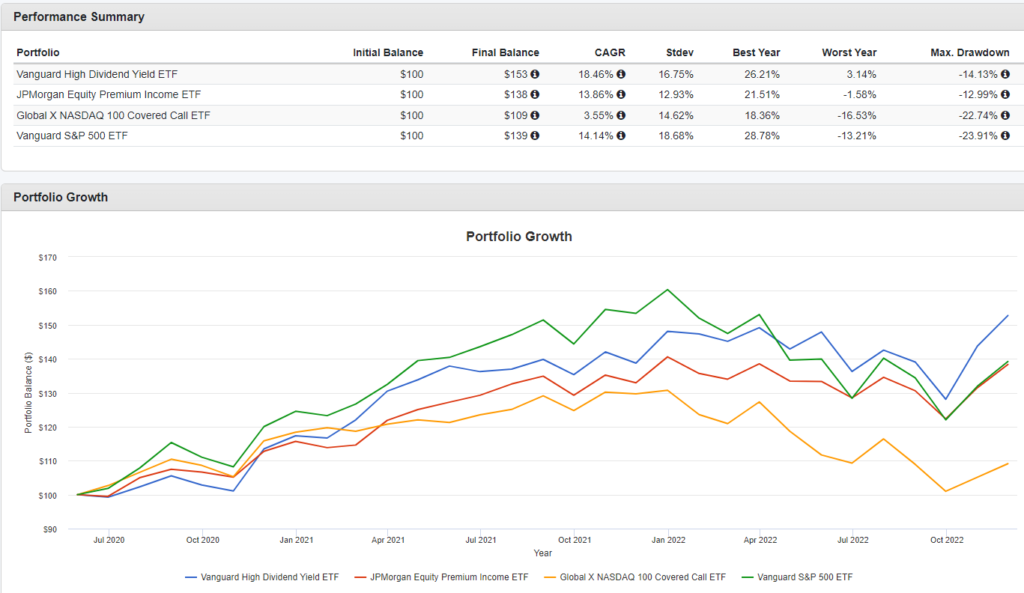Click the -16.53% worst year value
The width and height of the screenshot is (1024, 593).
pyautogui.click(x=857, y=116)
